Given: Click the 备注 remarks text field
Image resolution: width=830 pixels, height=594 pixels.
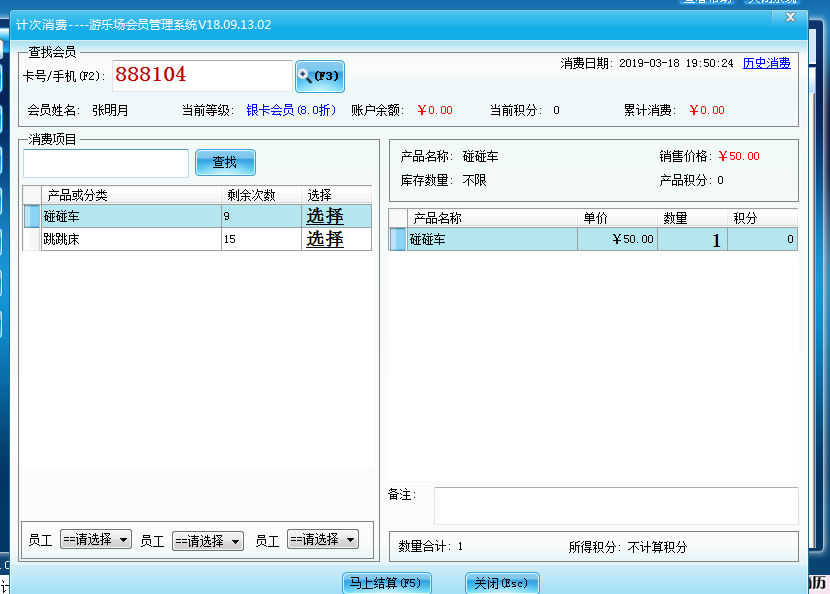Looking at the screenshot, I should click(x=615, y=505).
